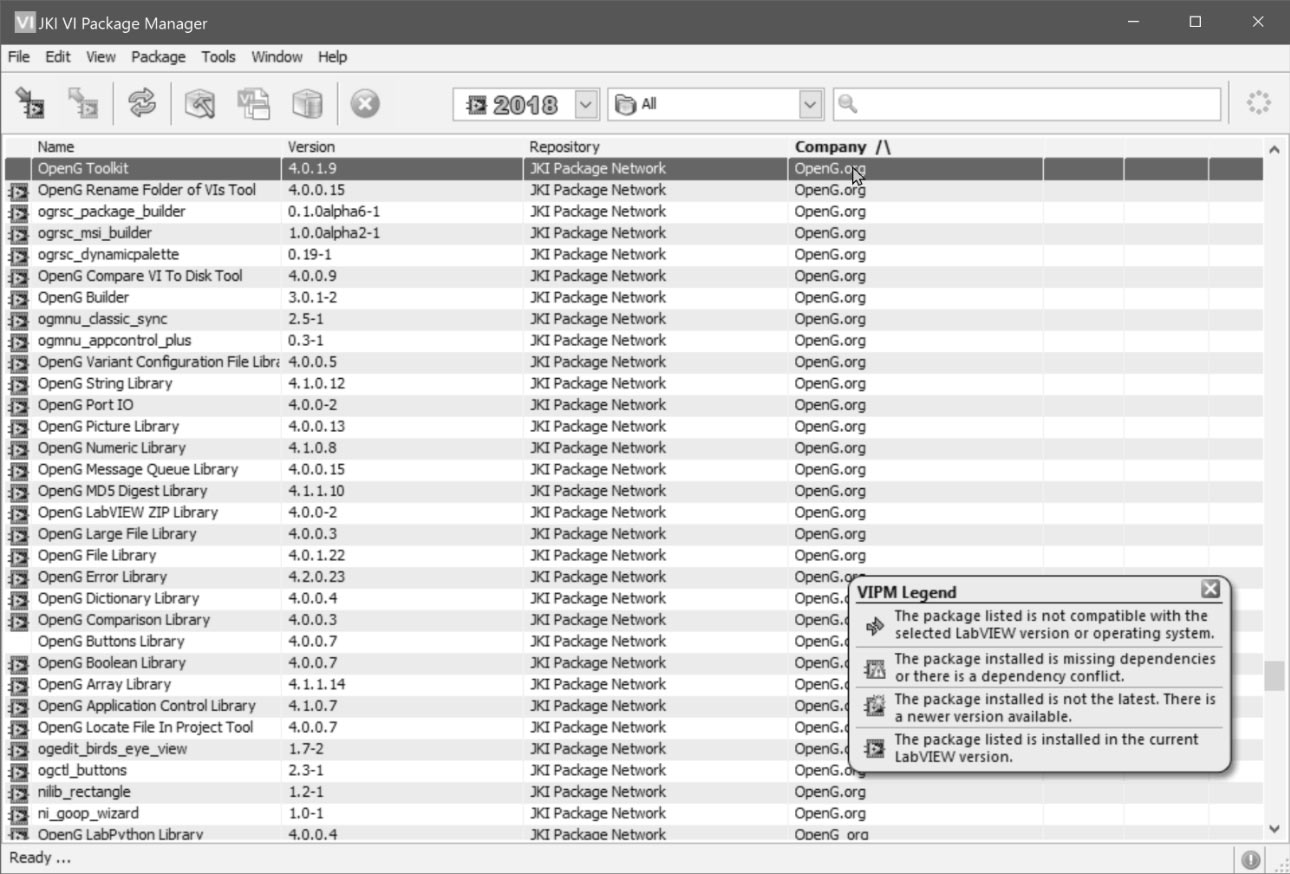Open the Package menu

(158, 57)
